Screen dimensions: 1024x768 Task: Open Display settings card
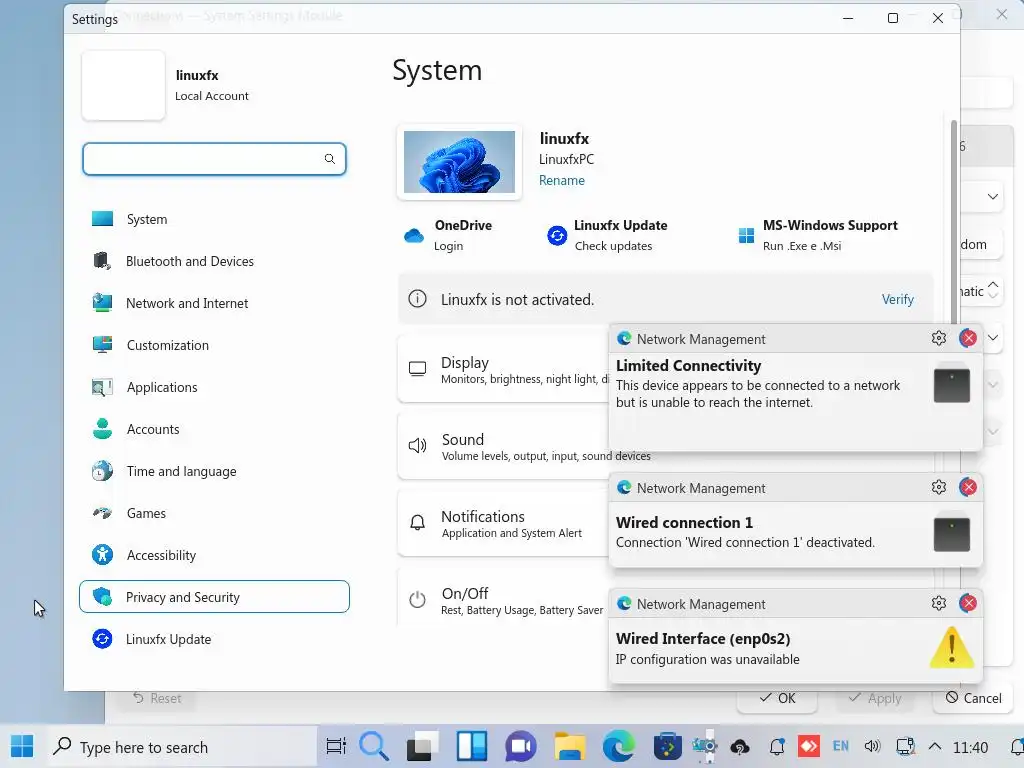pyautogui.click(x=504, y=370)
